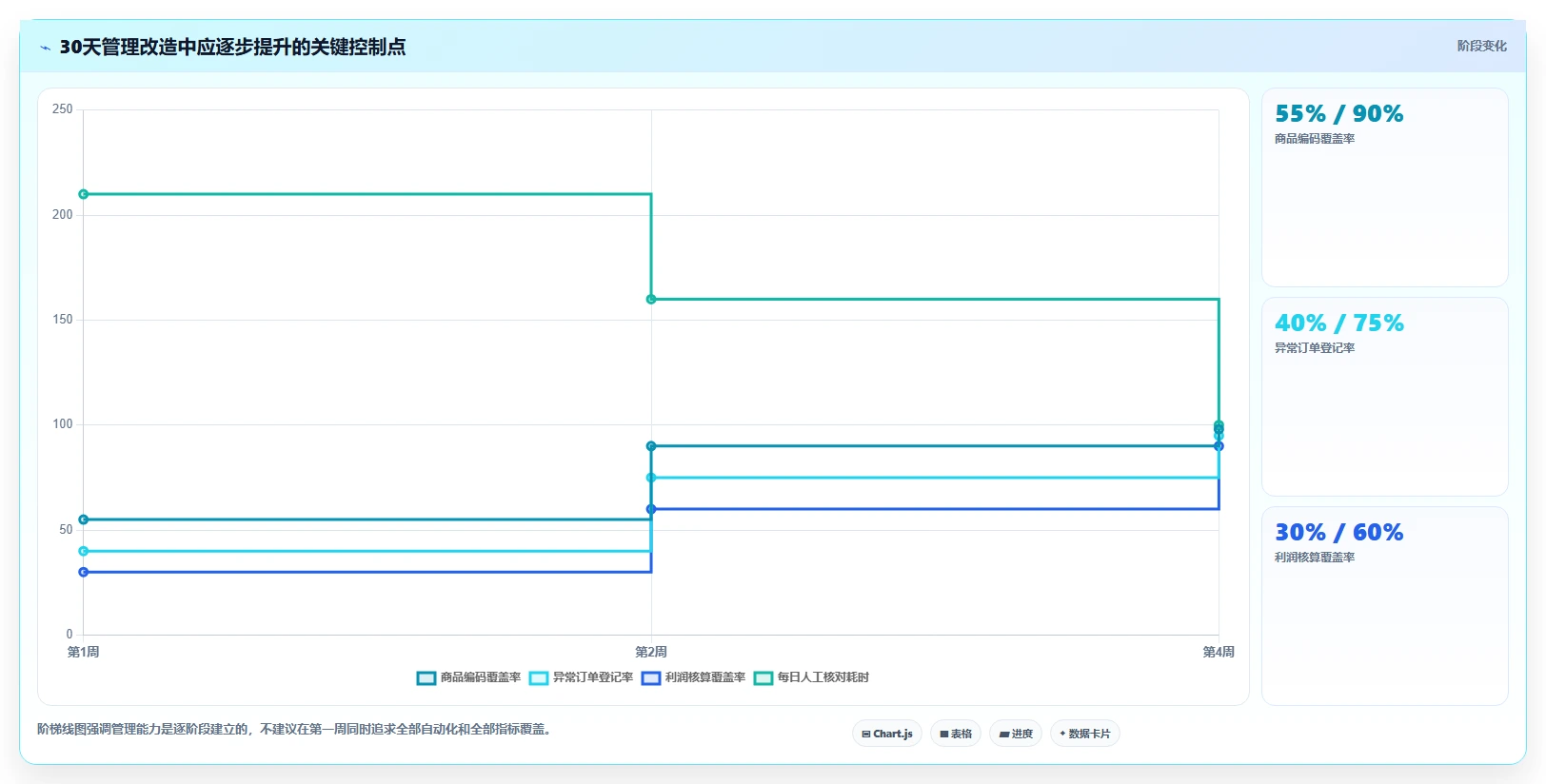The width and height of the screenshot is (1546, 784).
Task: Click the 商品编码覆盖率 point at 第2周 (90)
Action: coord(651,446)
